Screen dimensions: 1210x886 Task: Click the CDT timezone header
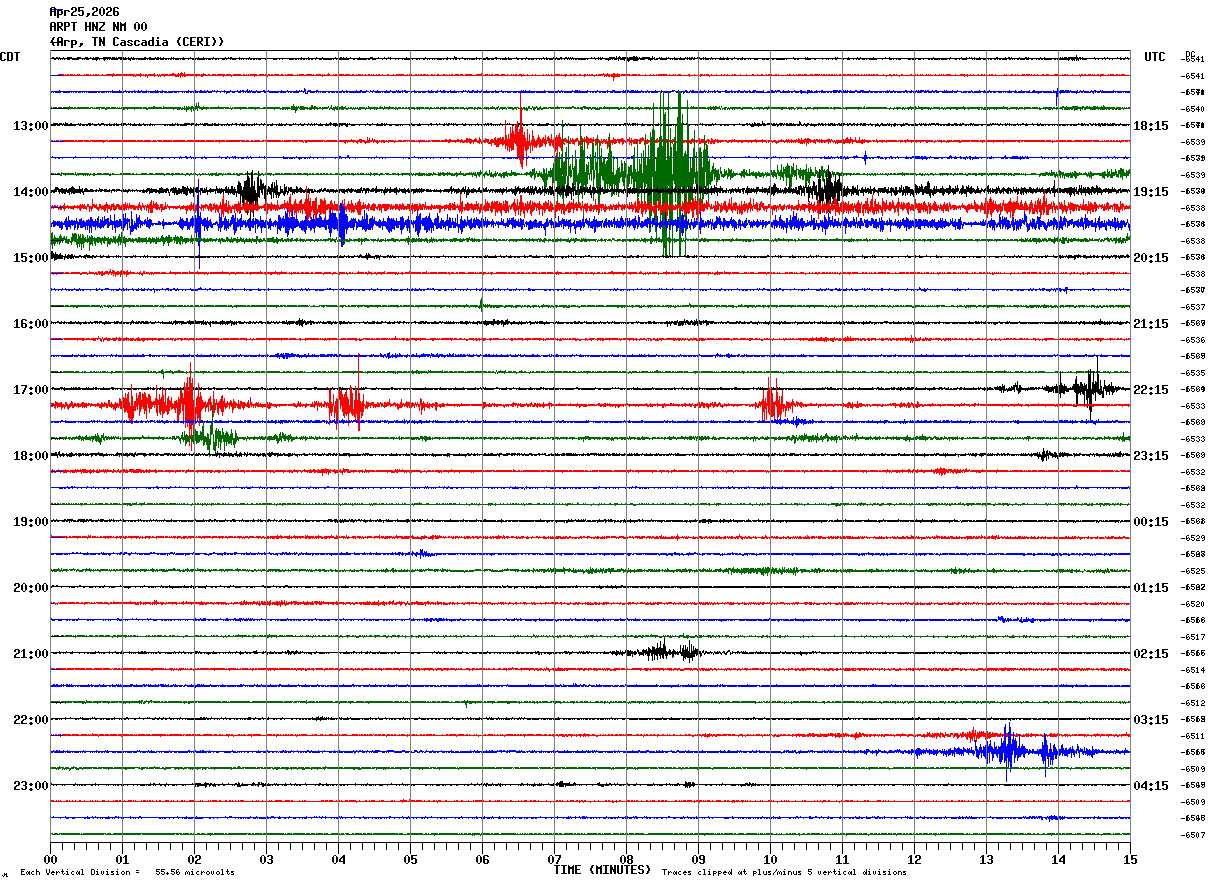(x=10, y=57)
